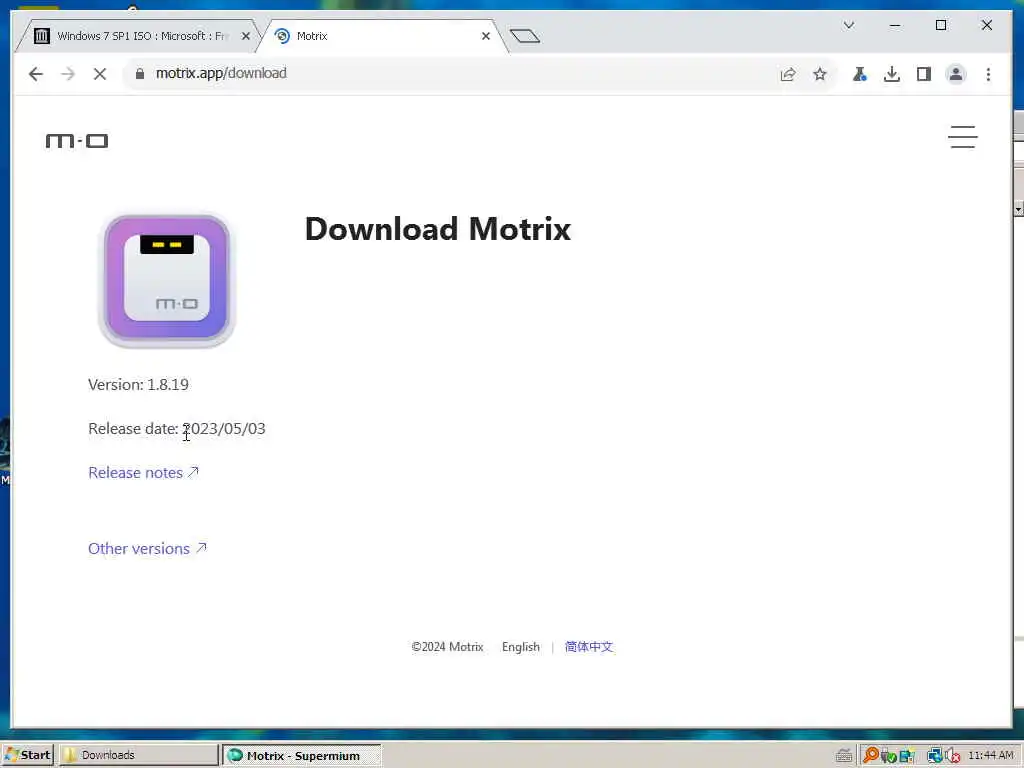The width and height of the screenshot is (1024, 768).
Task: Go back to the previous page
Action: tap(36, 74)
